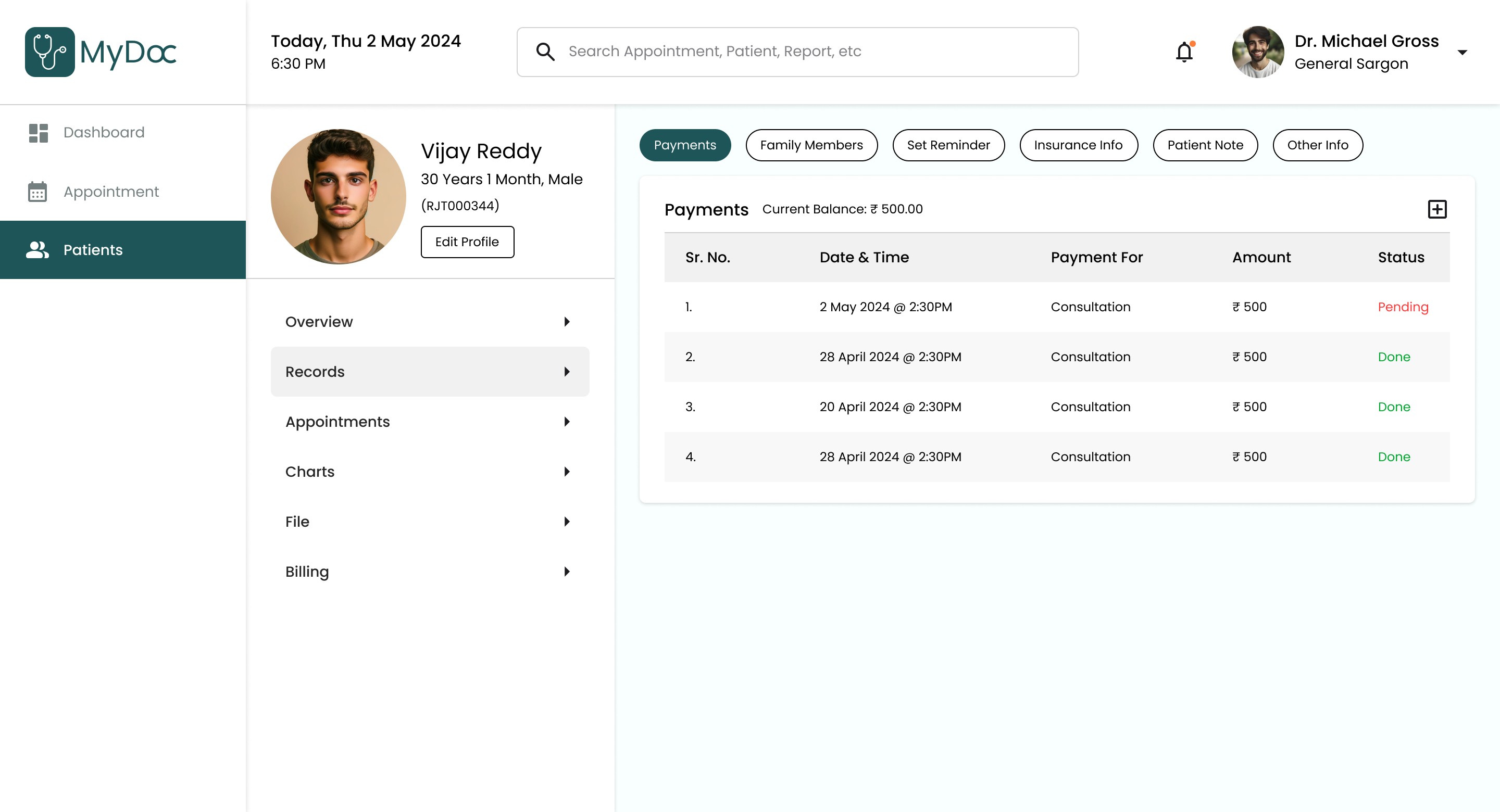Expand the doctor account dropdown arrow
The height and width of the screenshot is (812, 1500).
[1461, 53]
